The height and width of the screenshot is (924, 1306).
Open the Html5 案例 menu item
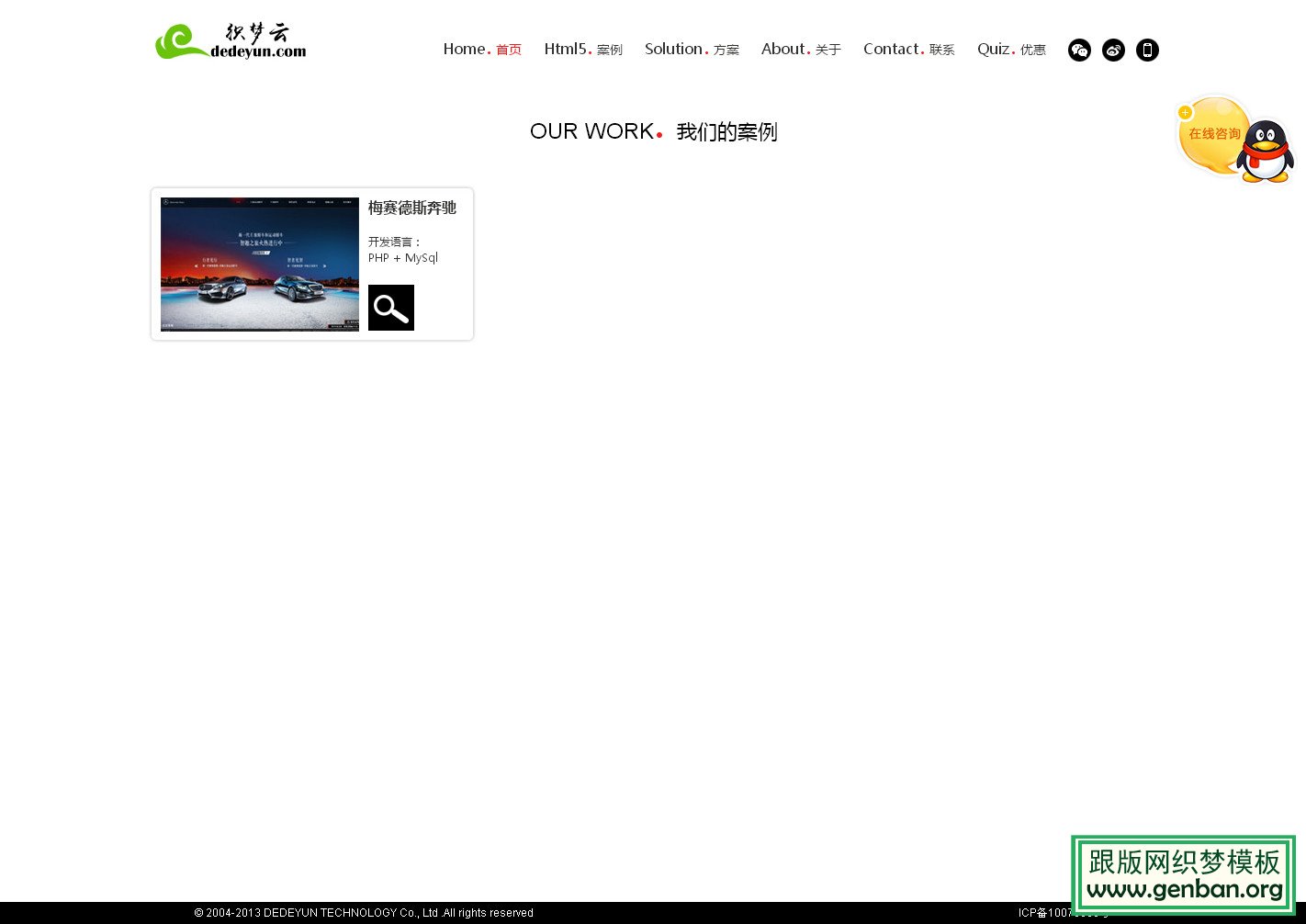tap(583, 50)
